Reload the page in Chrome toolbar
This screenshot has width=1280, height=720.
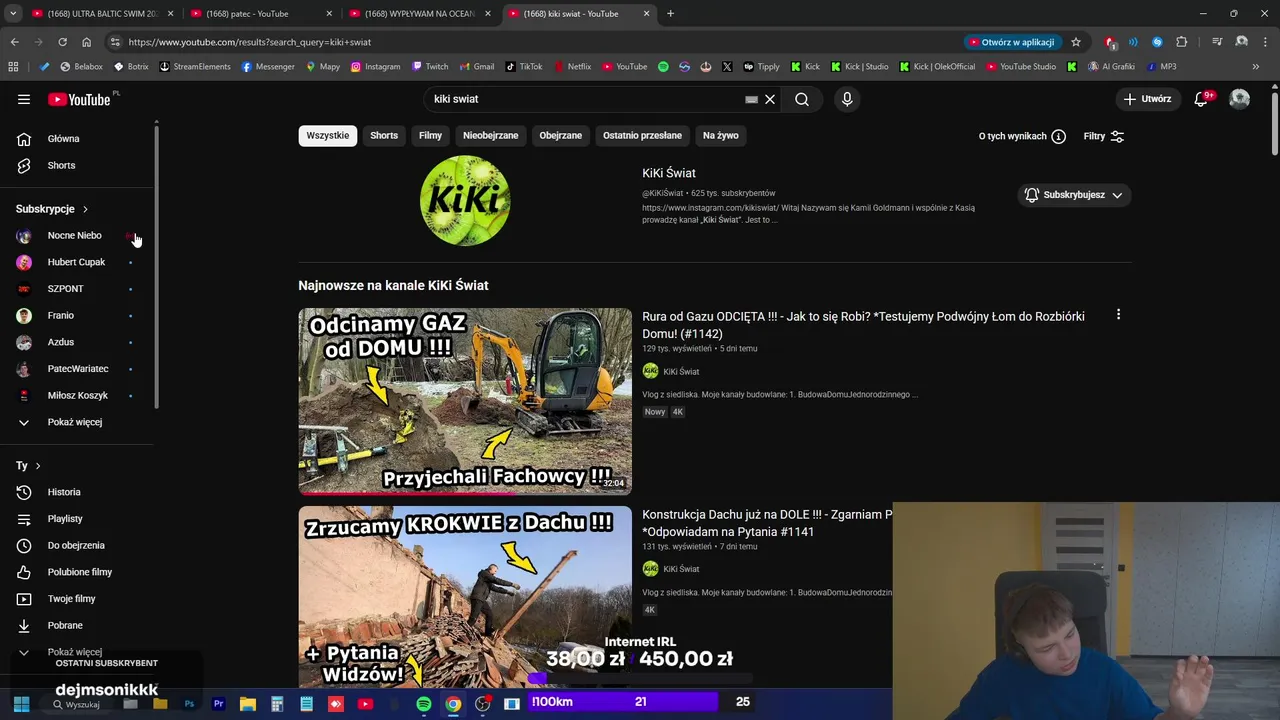(62, 42)
